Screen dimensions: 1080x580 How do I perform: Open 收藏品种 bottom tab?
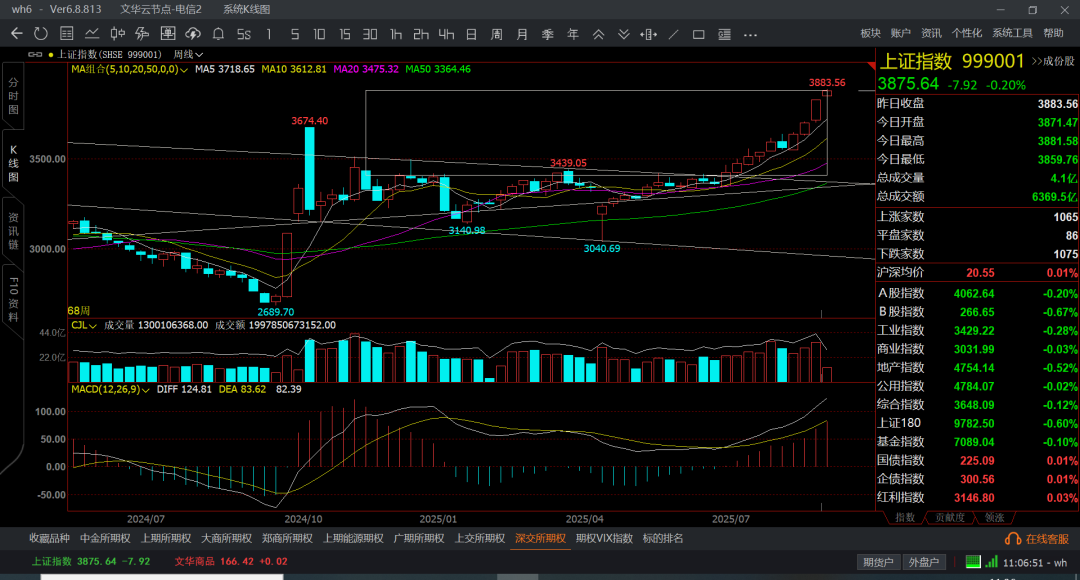pos(50,539)
